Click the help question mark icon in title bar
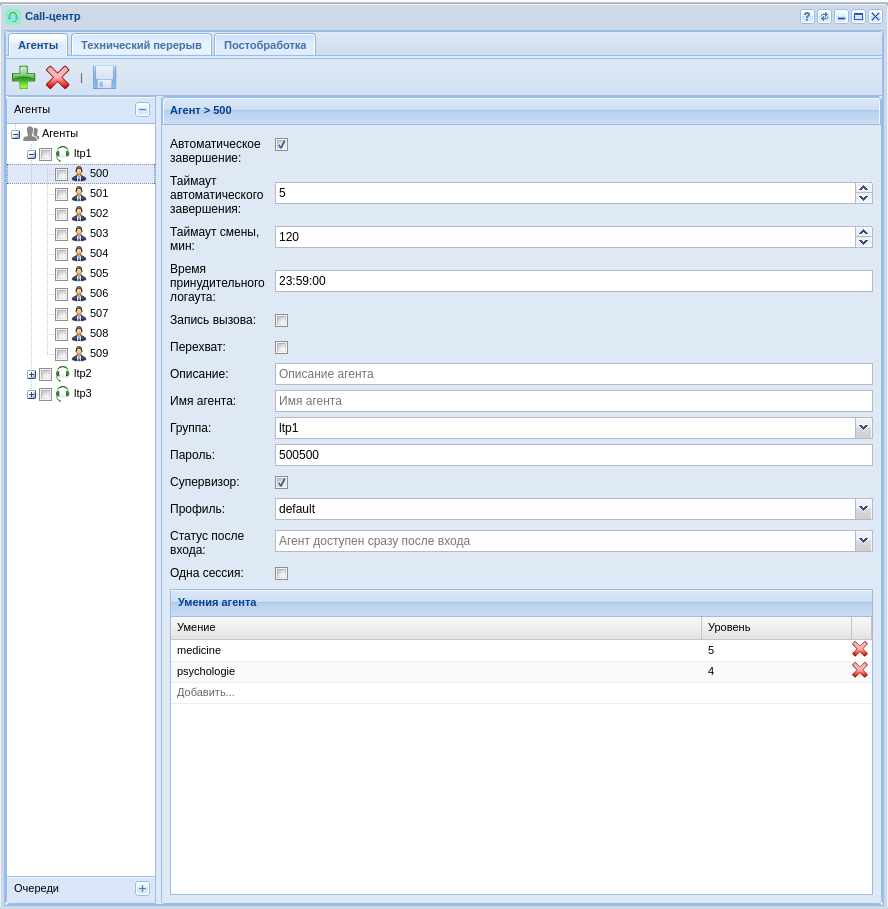Image resolution: width=888 pixels, height=909 pixels. click(x=807, y=17)
